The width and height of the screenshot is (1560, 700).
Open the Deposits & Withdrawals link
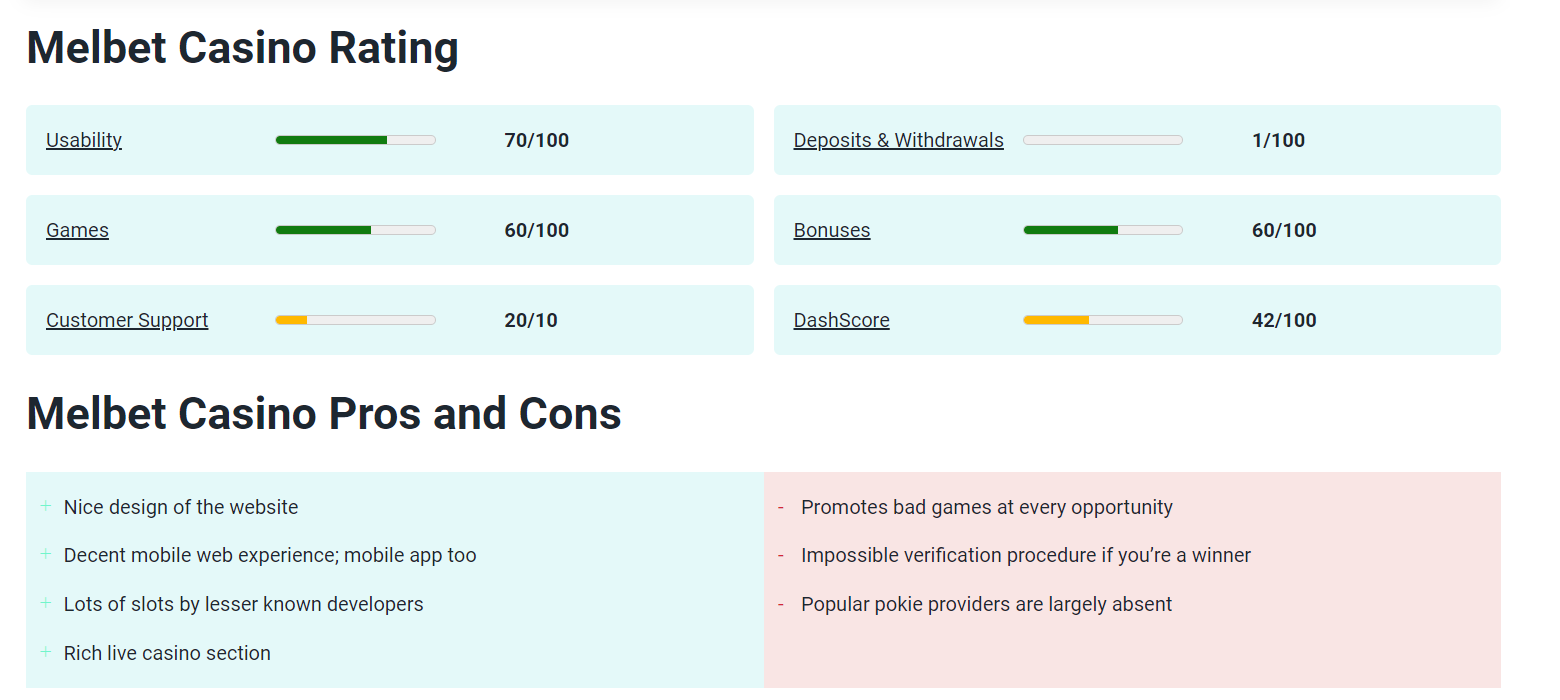[x=898, y=140]
